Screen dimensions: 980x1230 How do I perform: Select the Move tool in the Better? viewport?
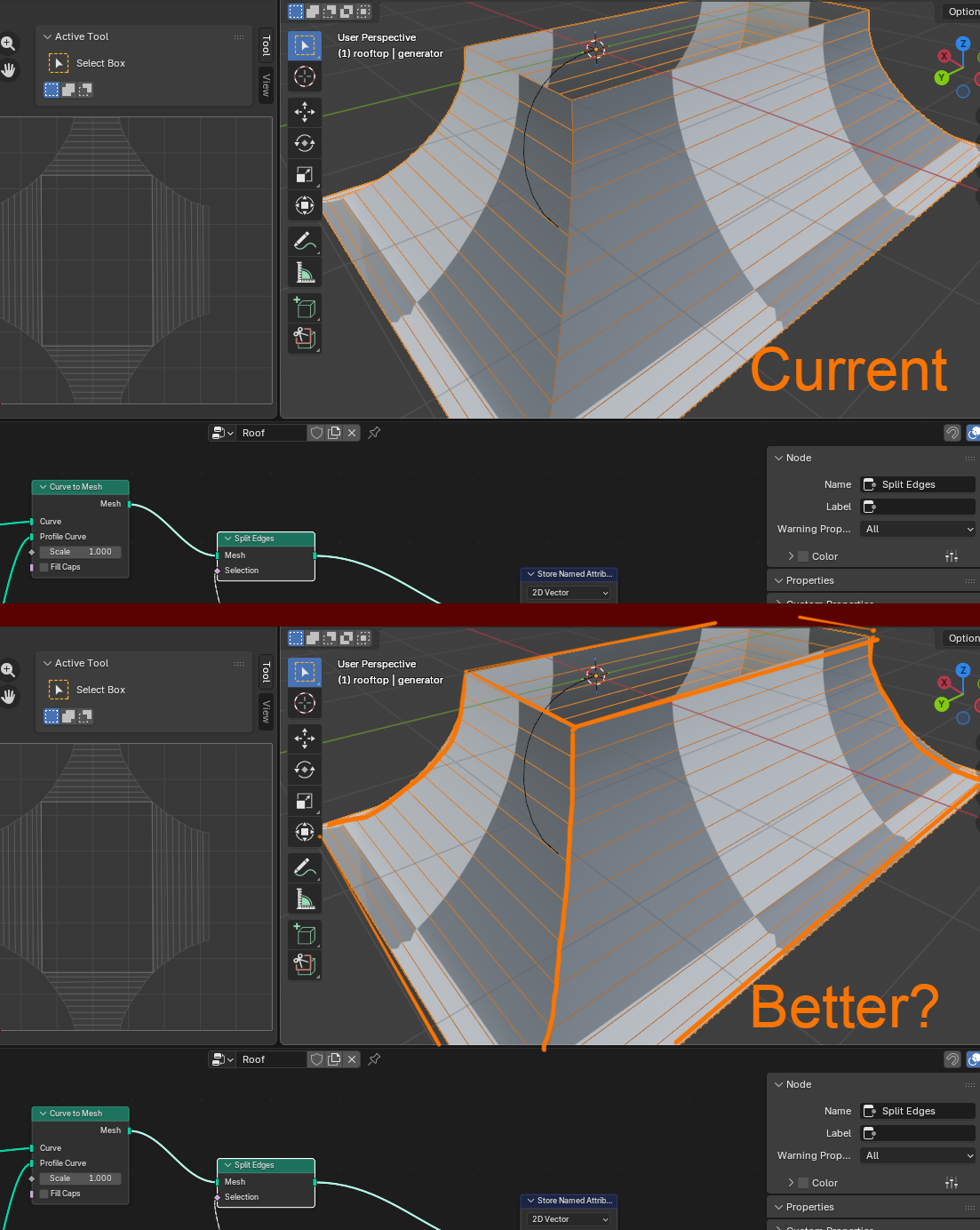pyautogui.click(x=305, y=739)
